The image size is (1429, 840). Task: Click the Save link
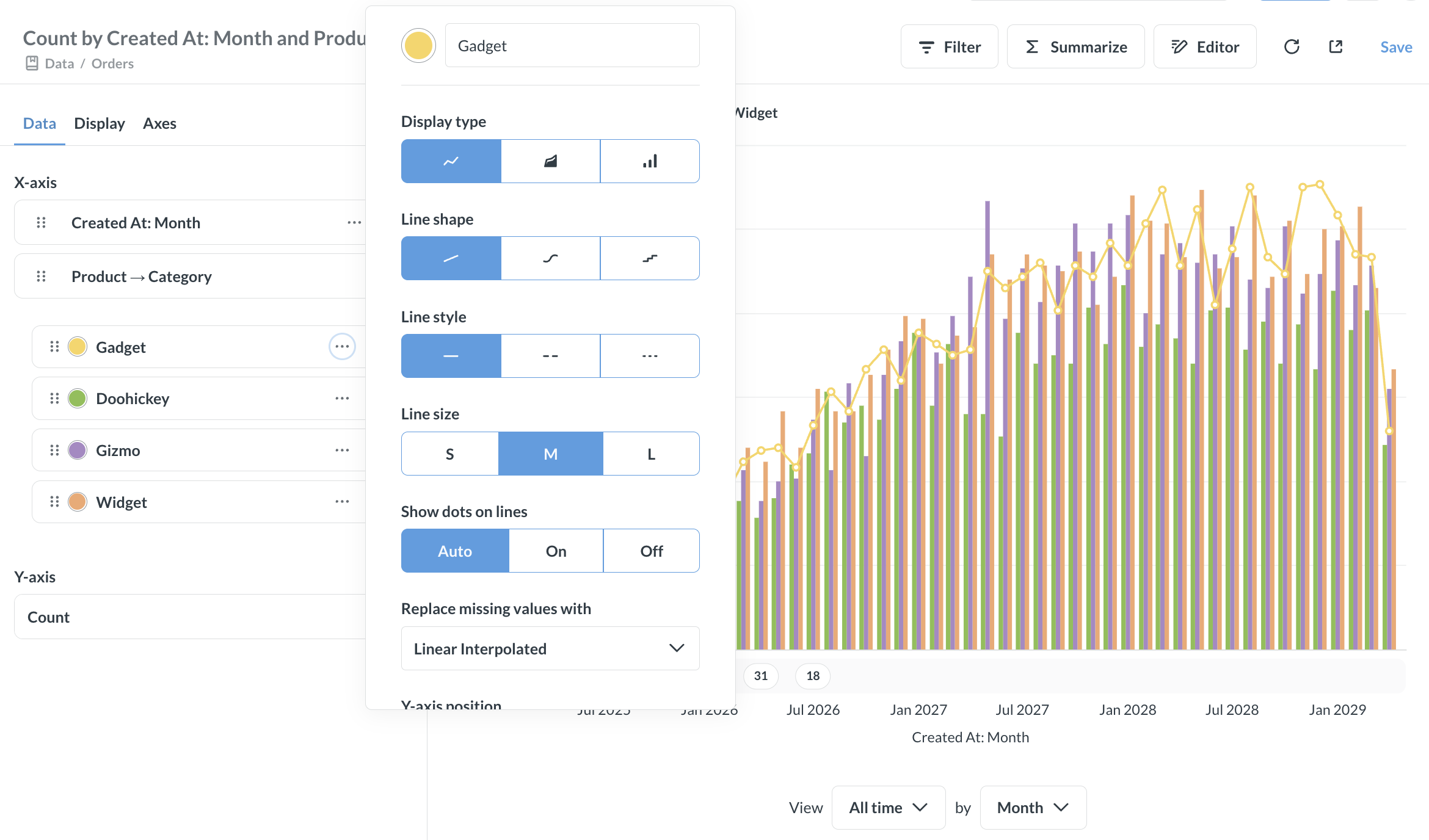pyautogui.click(x=1396, y=47)
